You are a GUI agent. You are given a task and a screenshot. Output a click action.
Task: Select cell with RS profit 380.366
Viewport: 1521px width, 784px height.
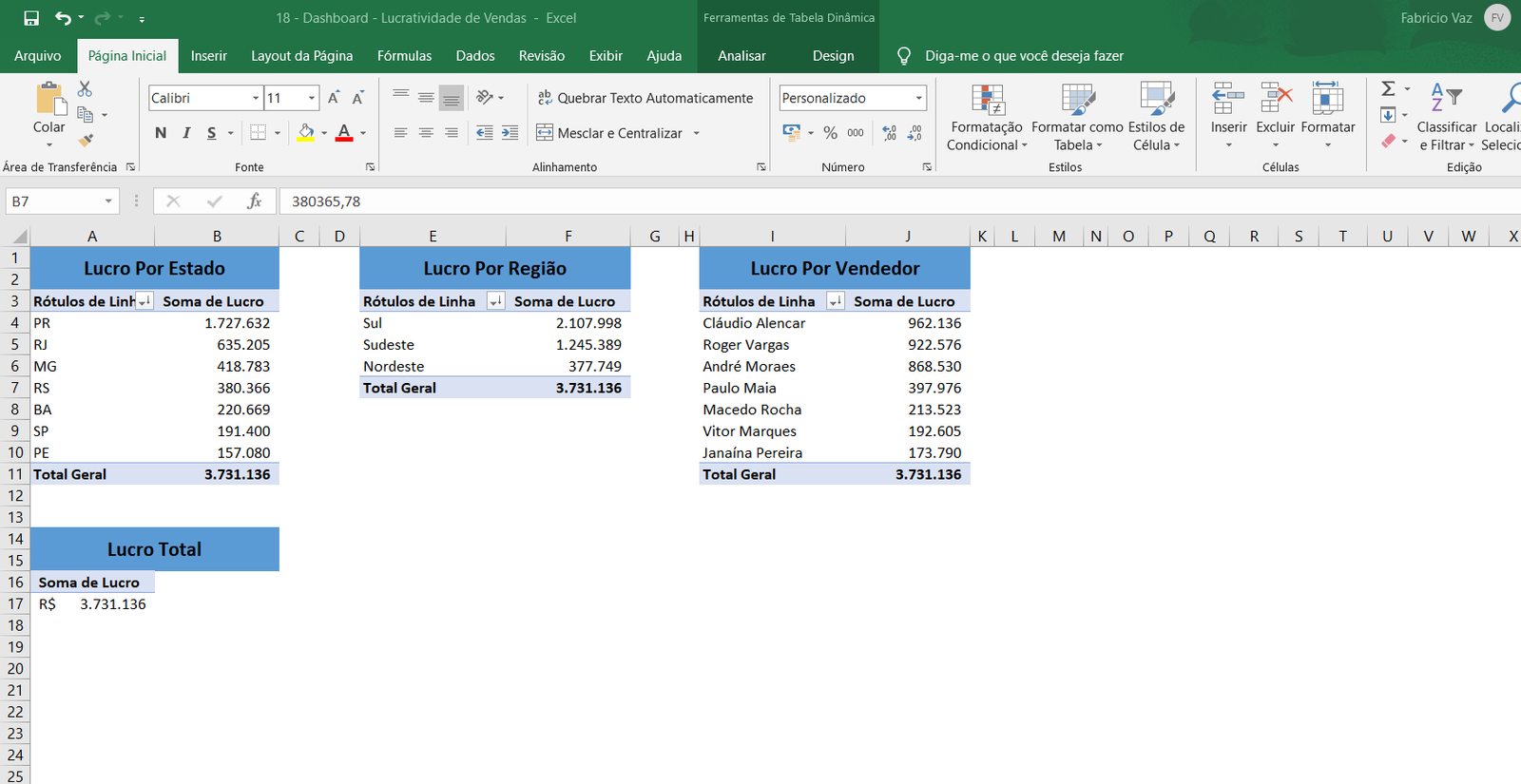coord(217,388)
